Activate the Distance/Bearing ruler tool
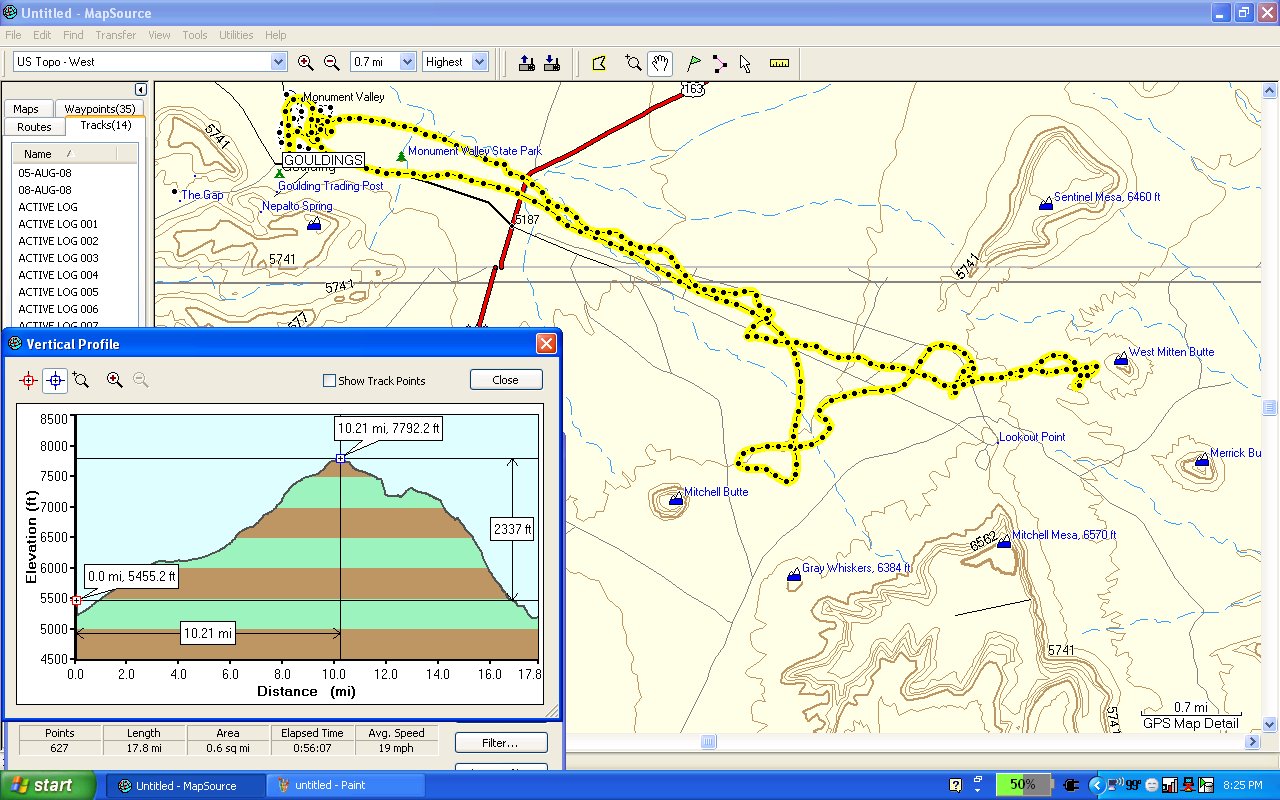 779,63
